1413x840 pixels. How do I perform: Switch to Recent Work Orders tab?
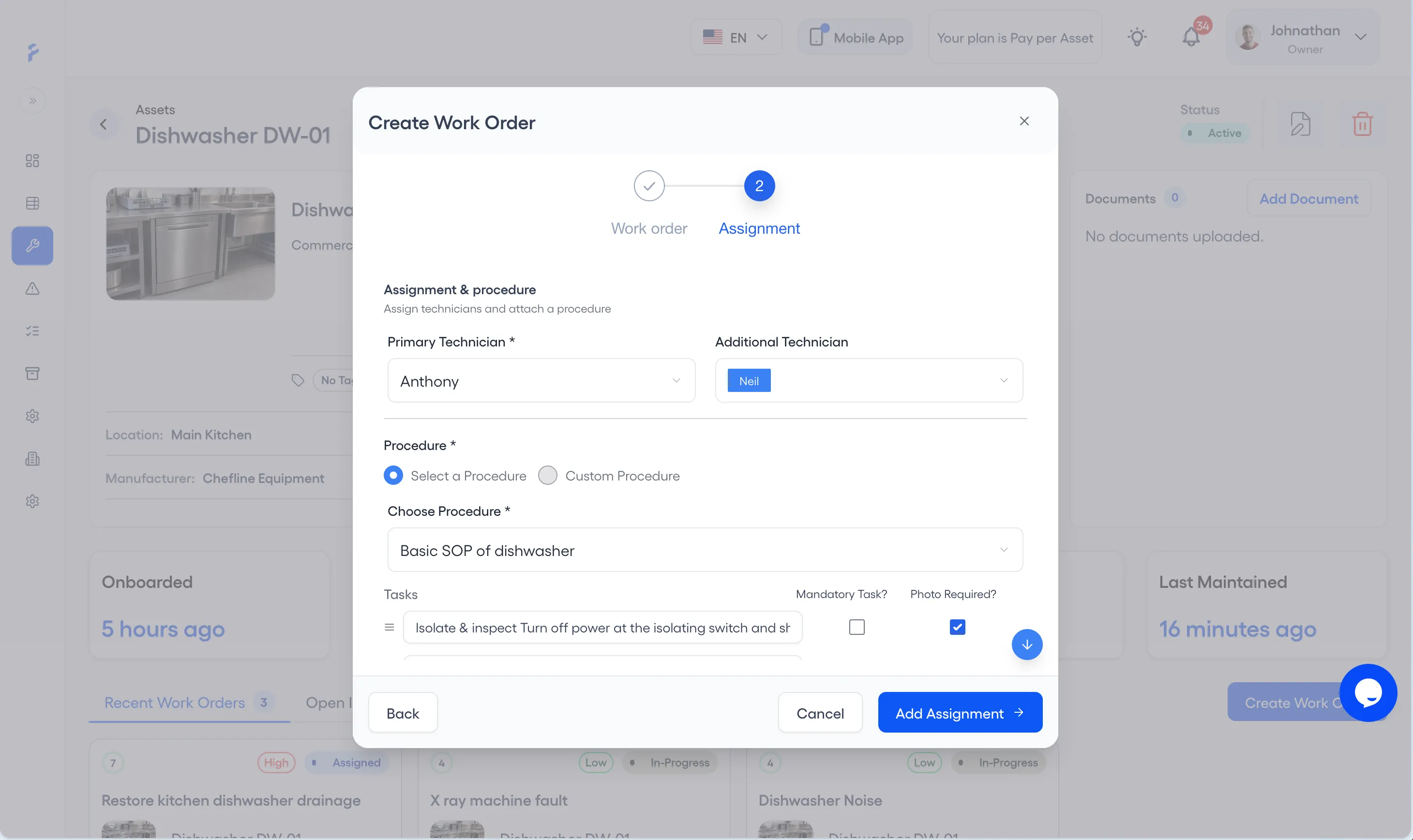click(189, 703)
